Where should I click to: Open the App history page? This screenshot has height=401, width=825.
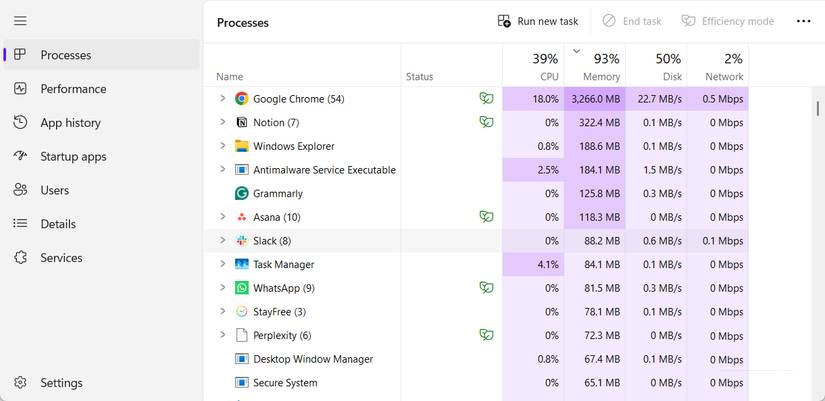point(102,123)
